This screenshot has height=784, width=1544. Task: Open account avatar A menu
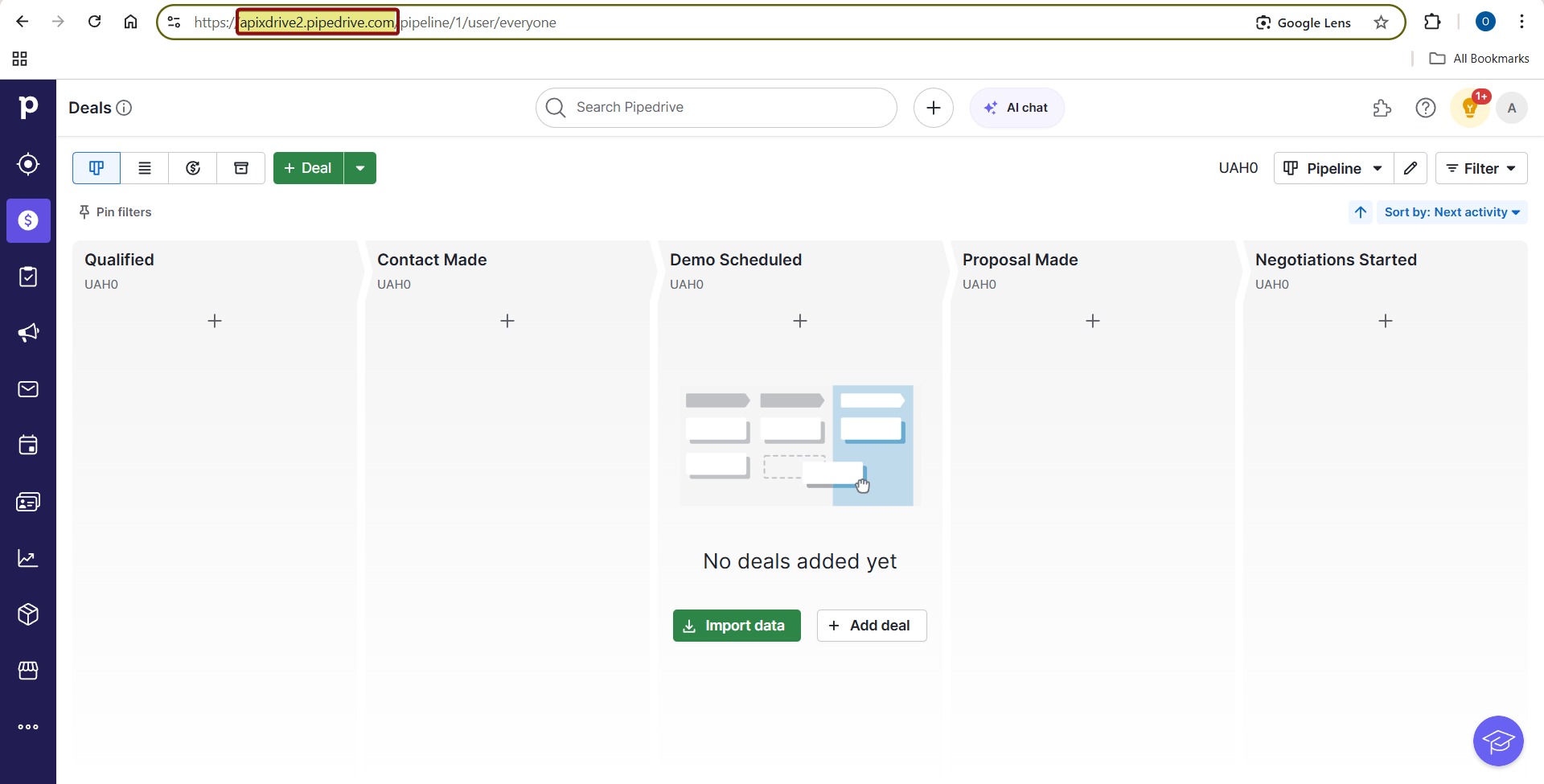[x=1512, y=108]
